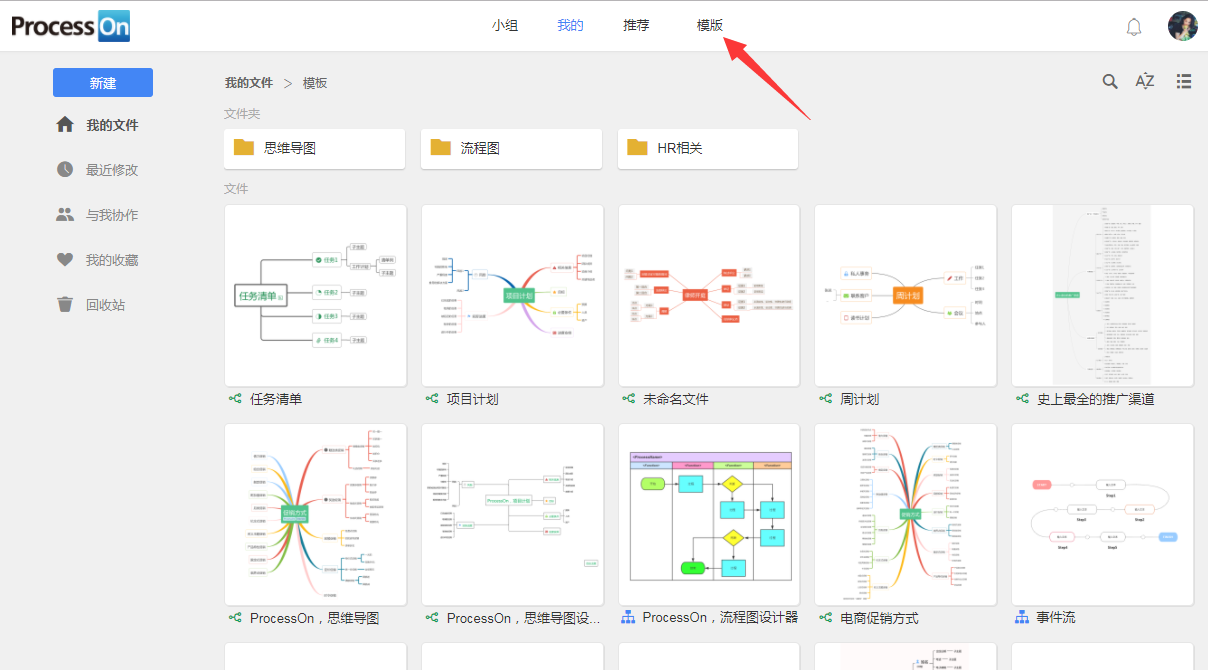Open the 史上最全的推广渠道 thumbnail

(x=1102, y=295)
